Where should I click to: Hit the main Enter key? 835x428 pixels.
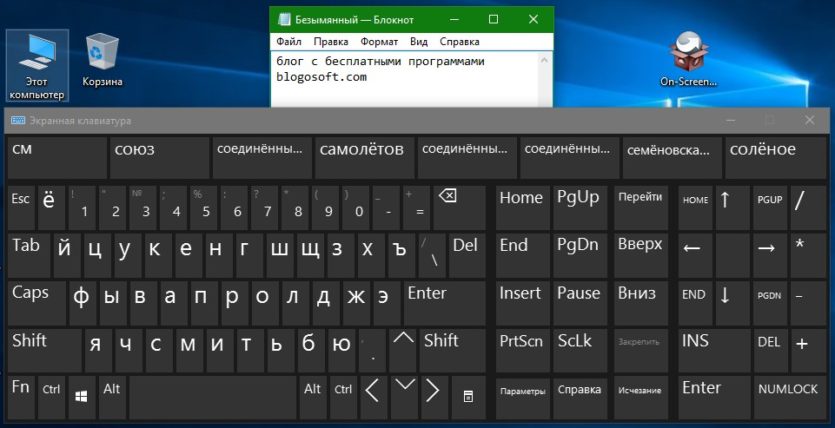click(x=445, y=302)
